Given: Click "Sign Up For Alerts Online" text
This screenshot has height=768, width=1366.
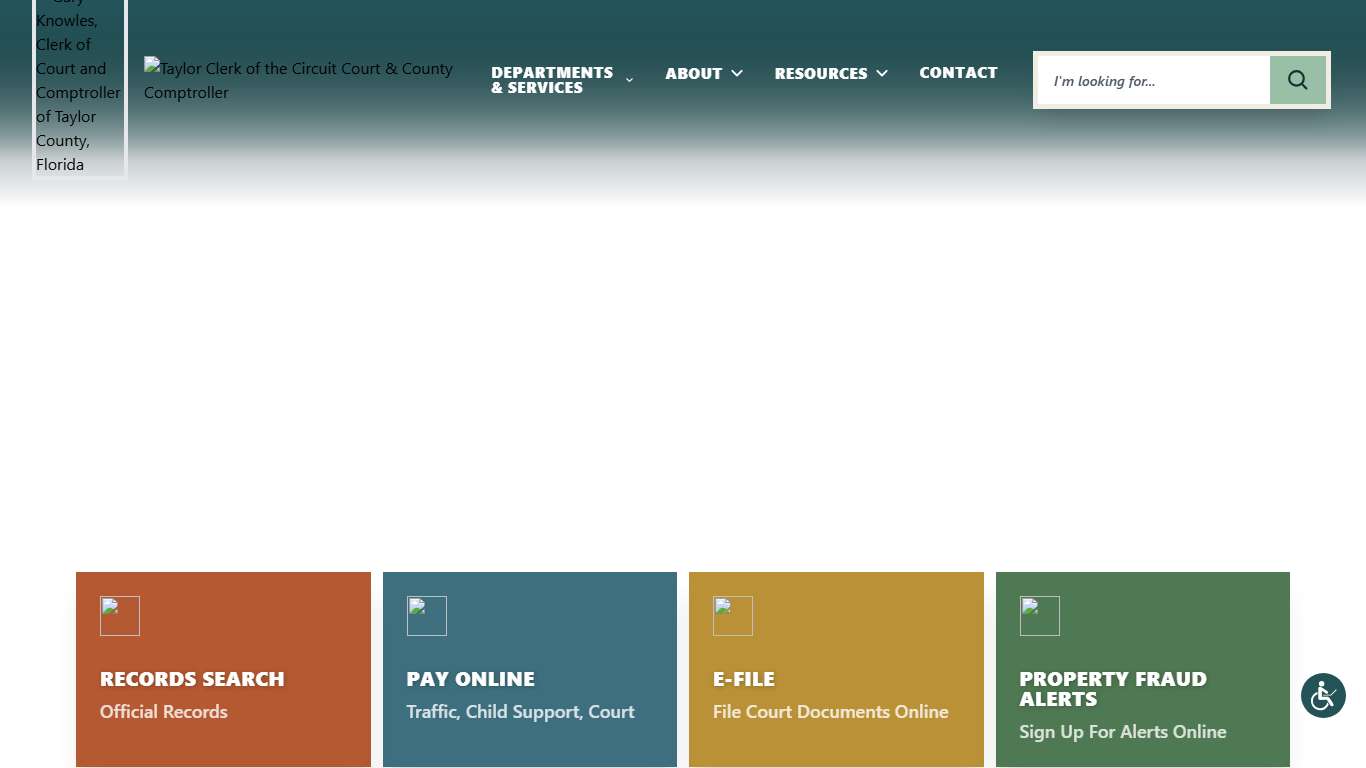Looking at the screenshot, I should [x=1122, y=732].
